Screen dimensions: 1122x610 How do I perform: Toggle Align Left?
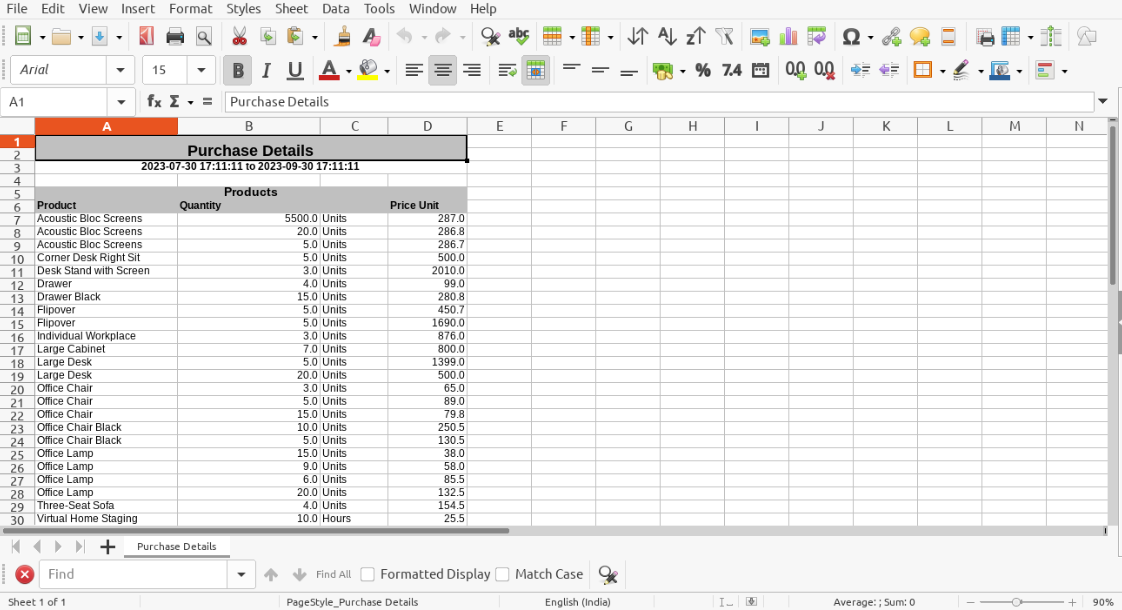[x=414, y=70]
